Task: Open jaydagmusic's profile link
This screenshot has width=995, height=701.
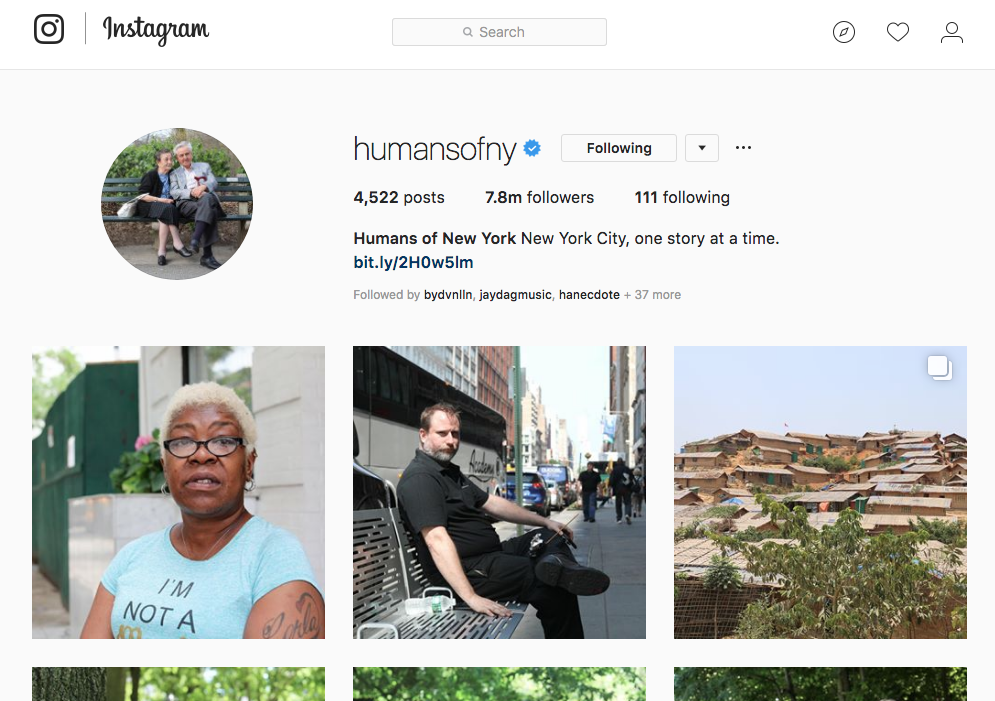Action: click(x=515, y=294)
